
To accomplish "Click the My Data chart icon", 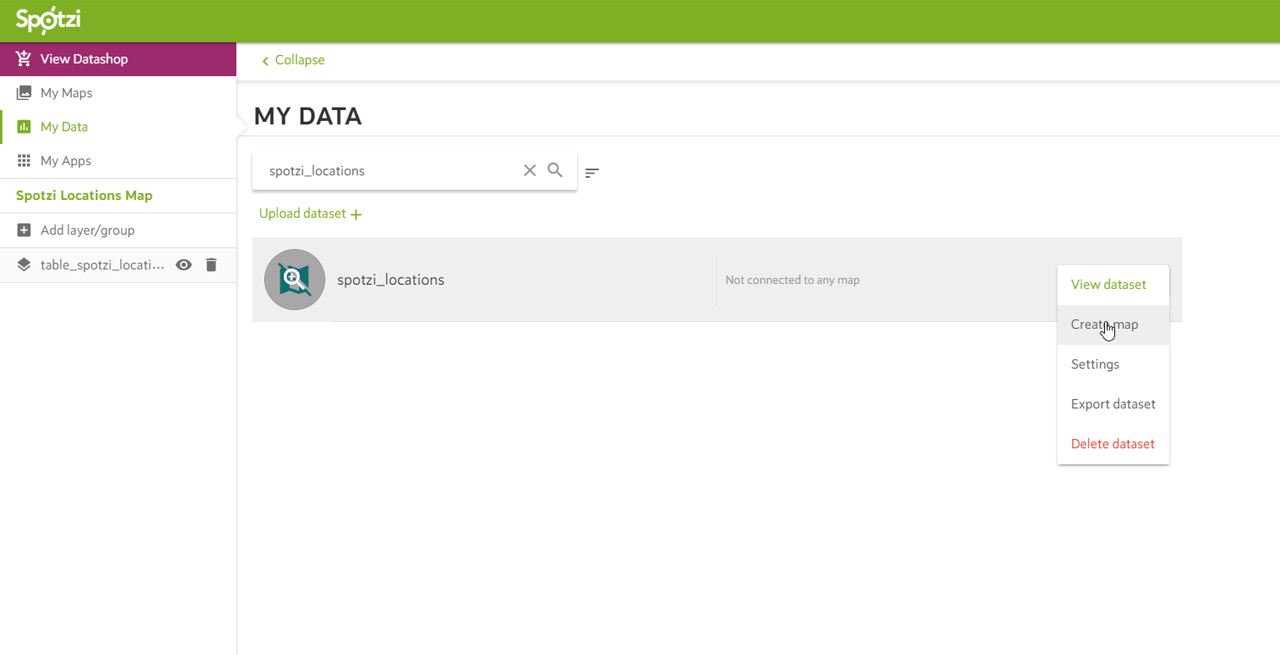I will (x=24, y=127).
